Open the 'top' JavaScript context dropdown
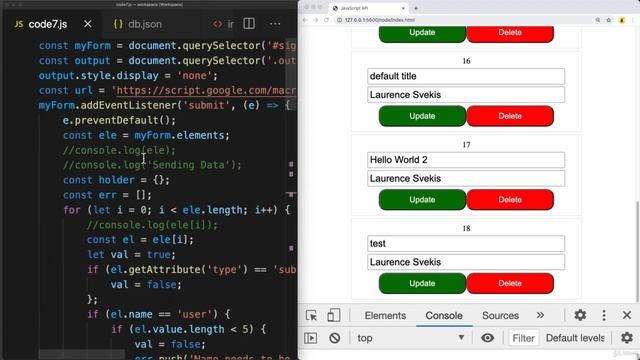Viewport: 640px width, 360px height. click(410, 338)
